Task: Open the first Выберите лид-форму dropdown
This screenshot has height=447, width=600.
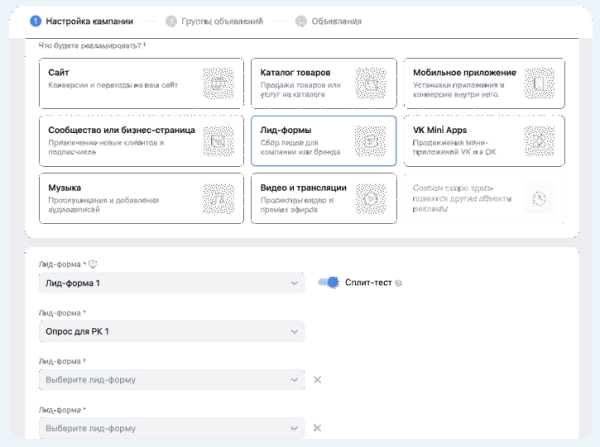Action: coord(171,379)
